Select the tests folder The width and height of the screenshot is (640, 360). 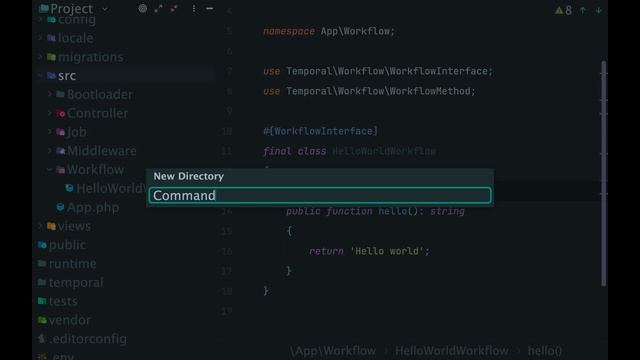point(63,301)
